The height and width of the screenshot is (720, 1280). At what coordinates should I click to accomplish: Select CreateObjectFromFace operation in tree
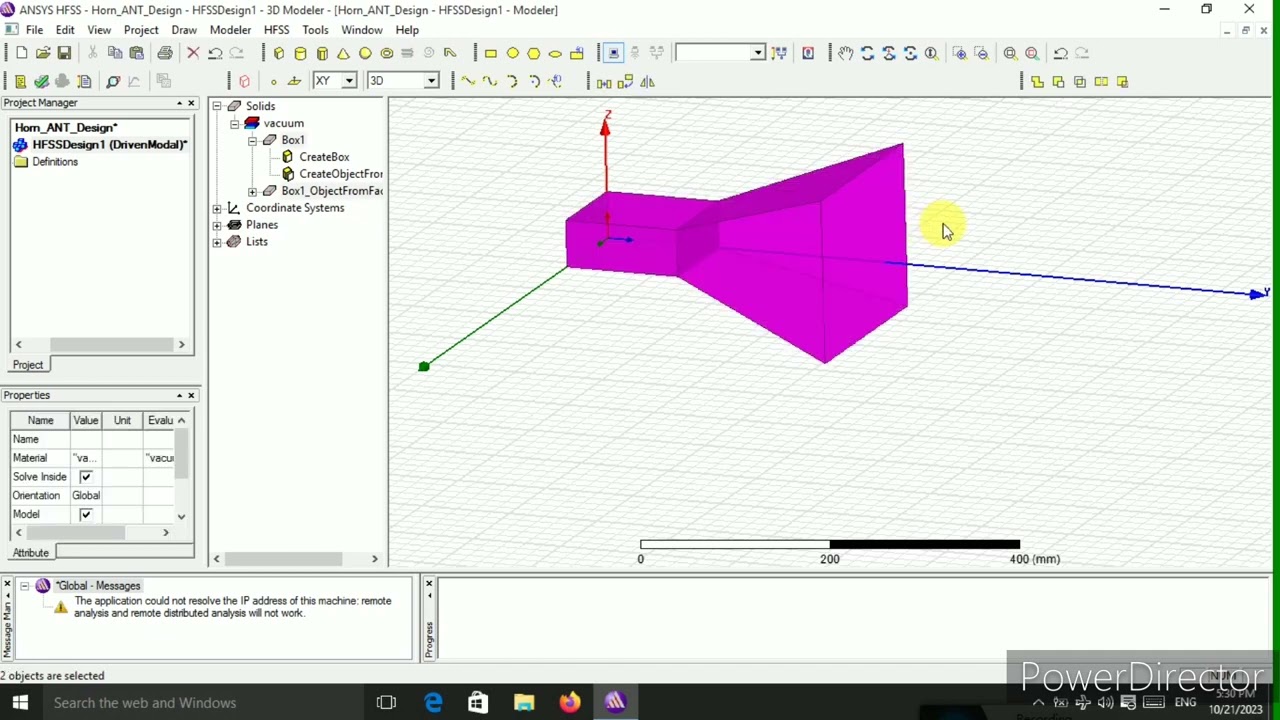pos(340,174)
